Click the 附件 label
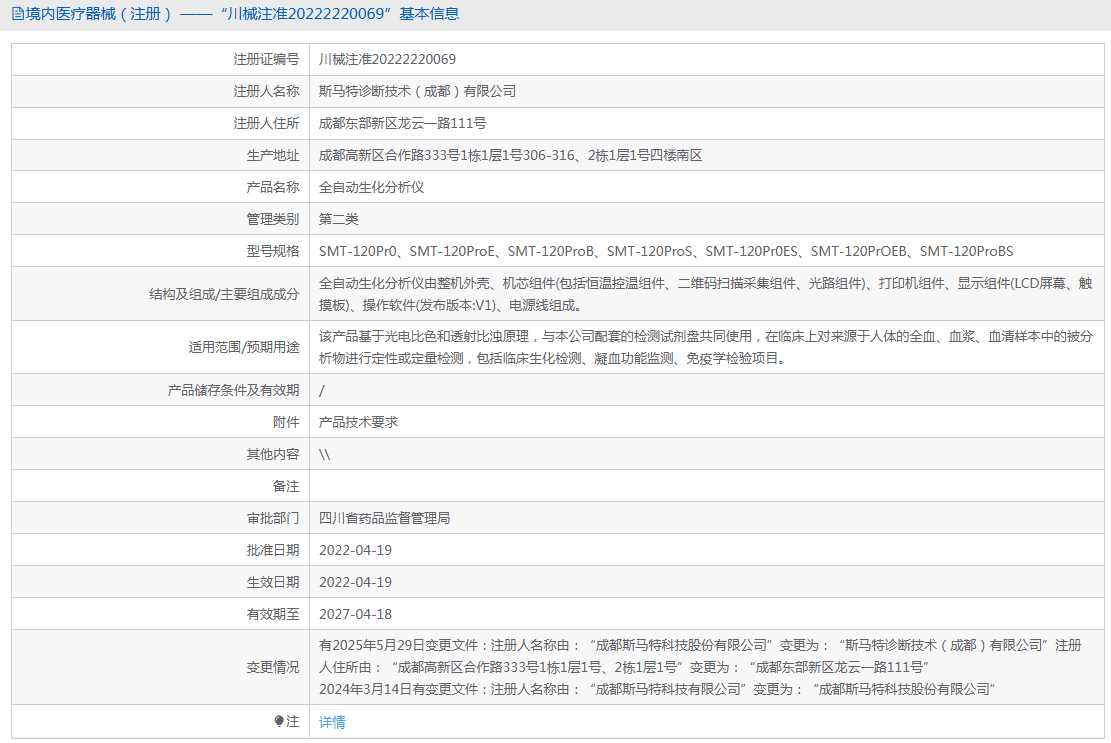 click(286, 422)
